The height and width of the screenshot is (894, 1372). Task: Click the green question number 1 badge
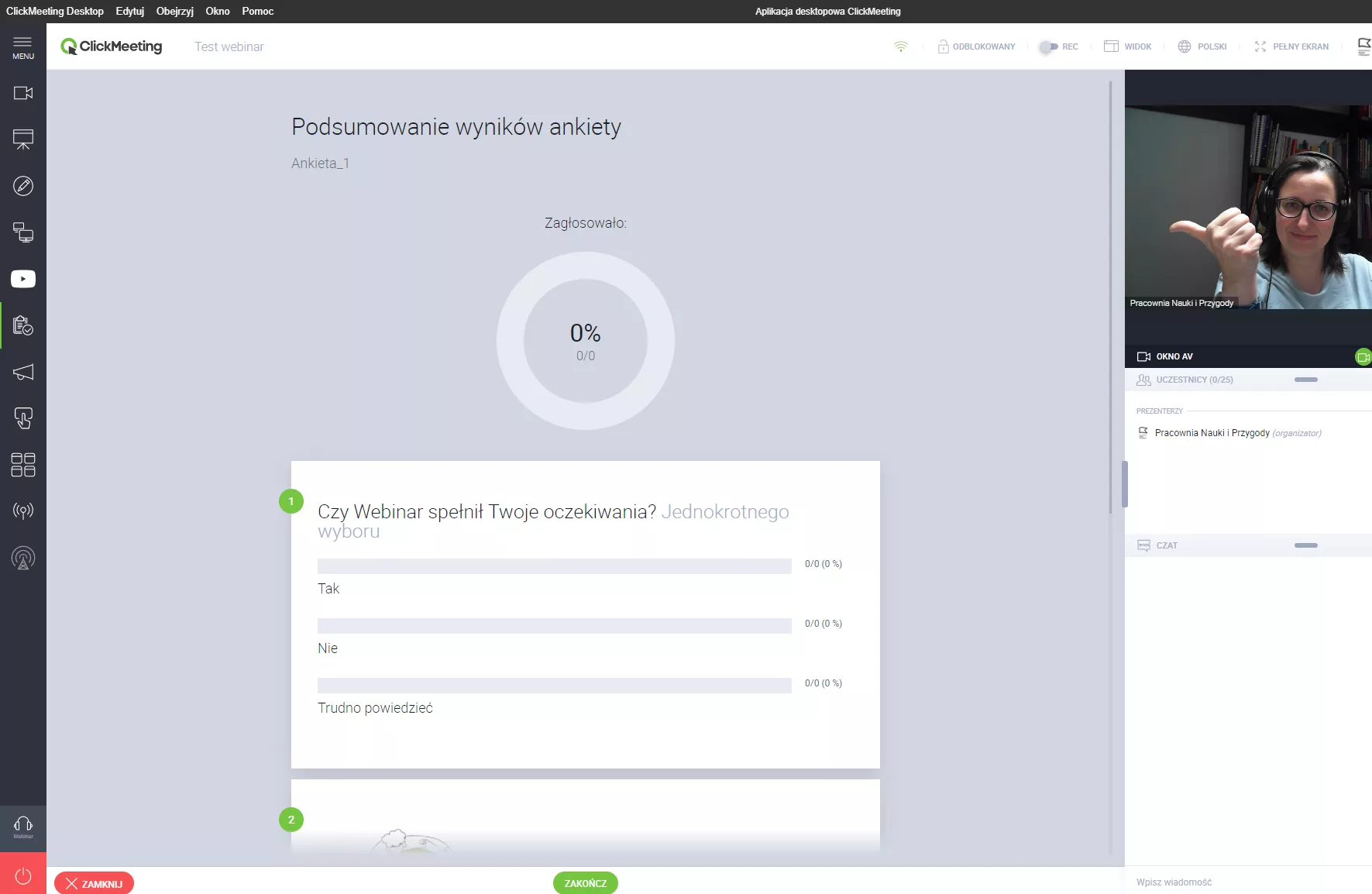pos(291,501)
